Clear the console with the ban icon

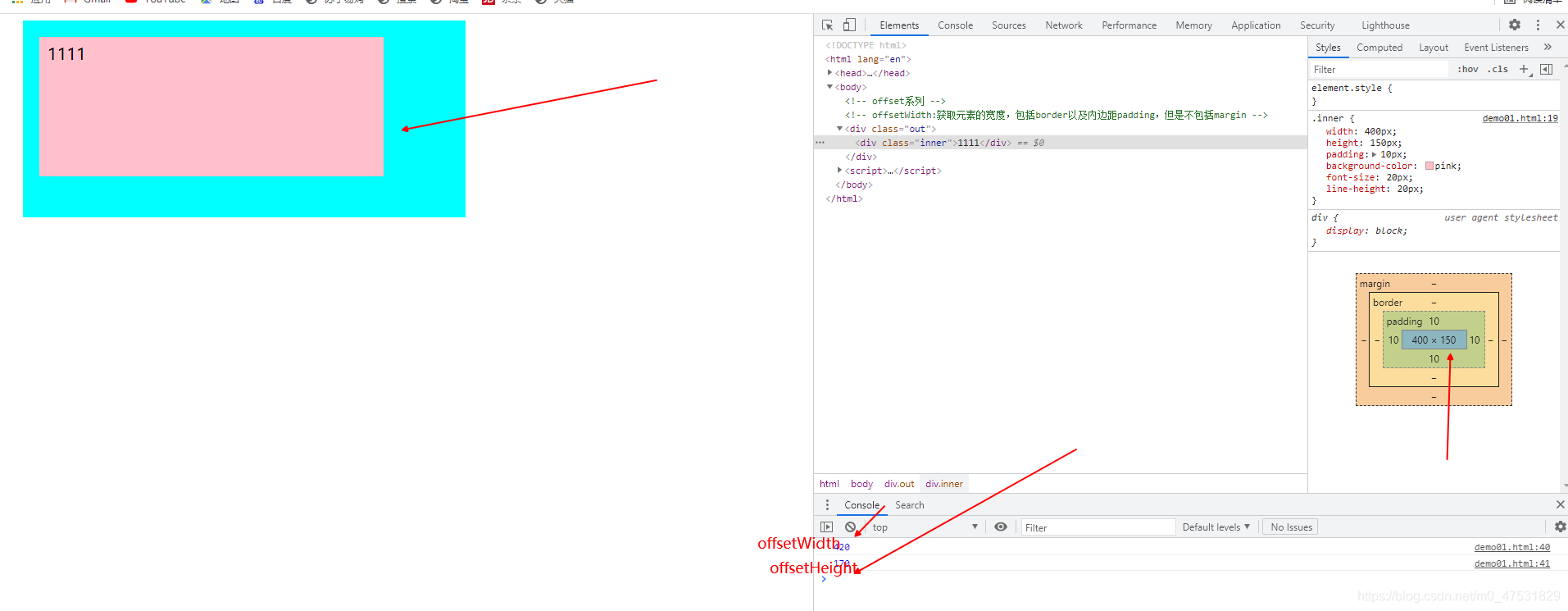851,527
